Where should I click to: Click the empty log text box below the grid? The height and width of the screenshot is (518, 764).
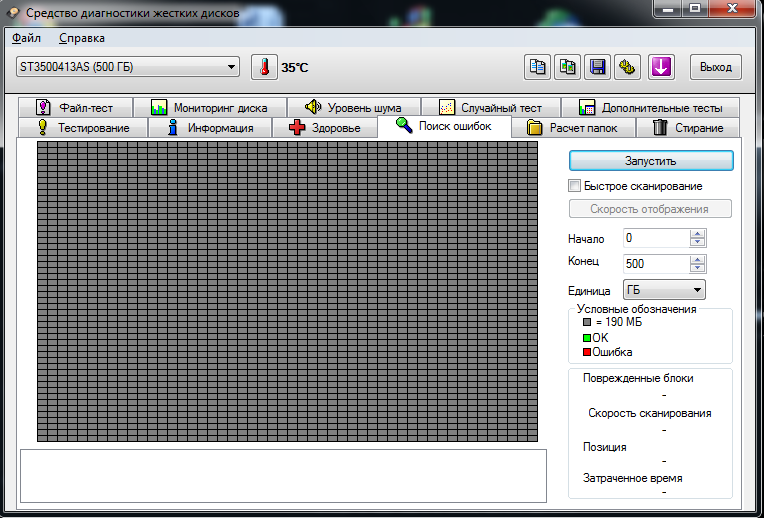pyautogui.click(x=283, y=476)
